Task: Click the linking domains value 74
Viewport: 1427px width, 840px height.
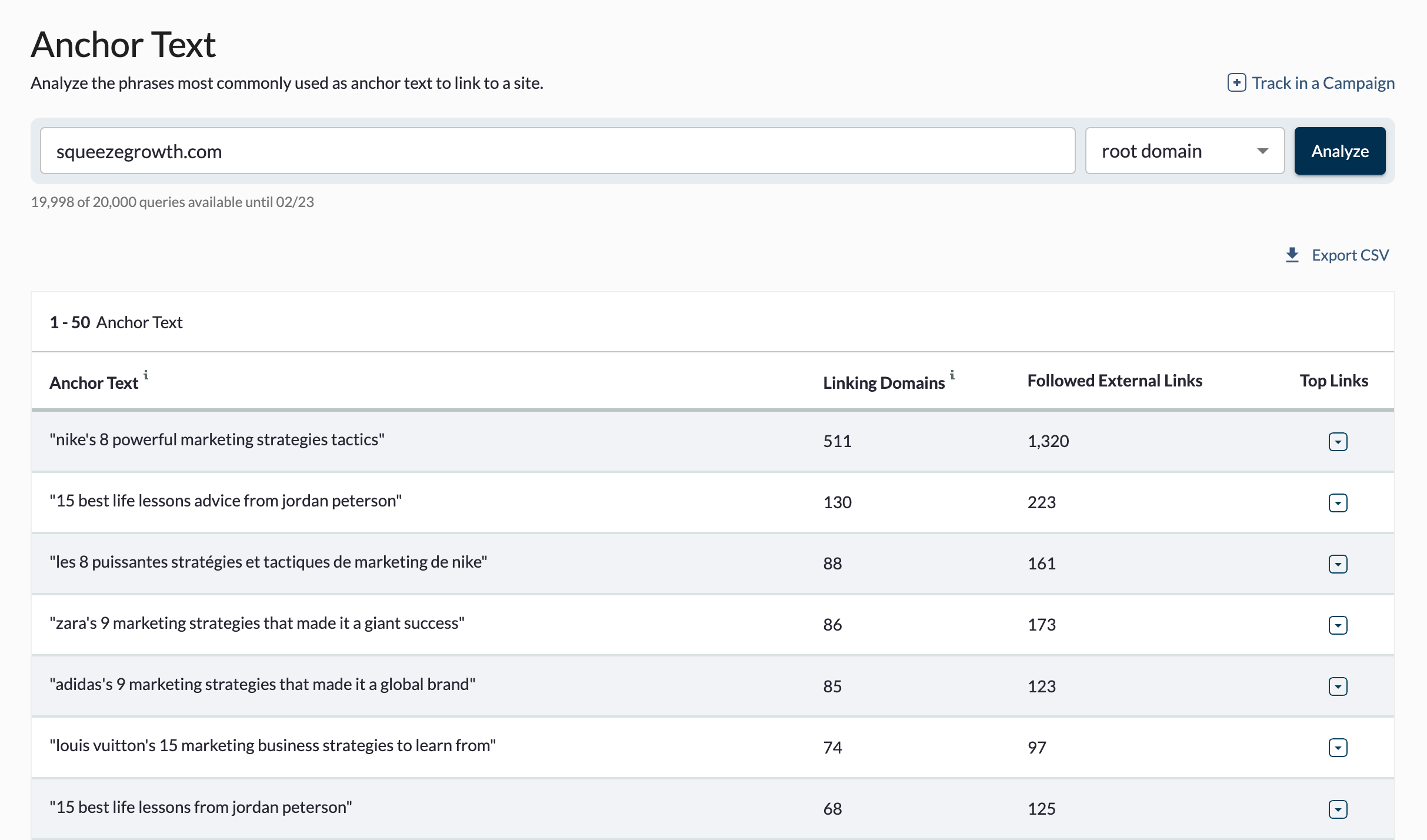Action: pos(832,748)
